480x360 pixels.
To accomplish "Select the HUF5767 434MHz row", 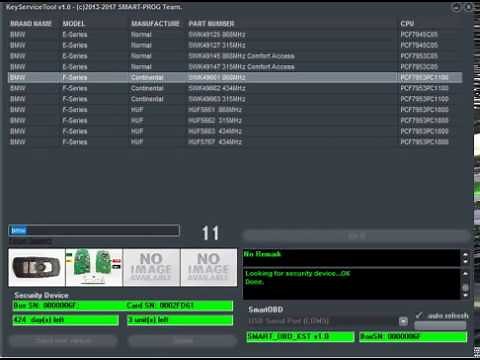I will pos(235,142).
